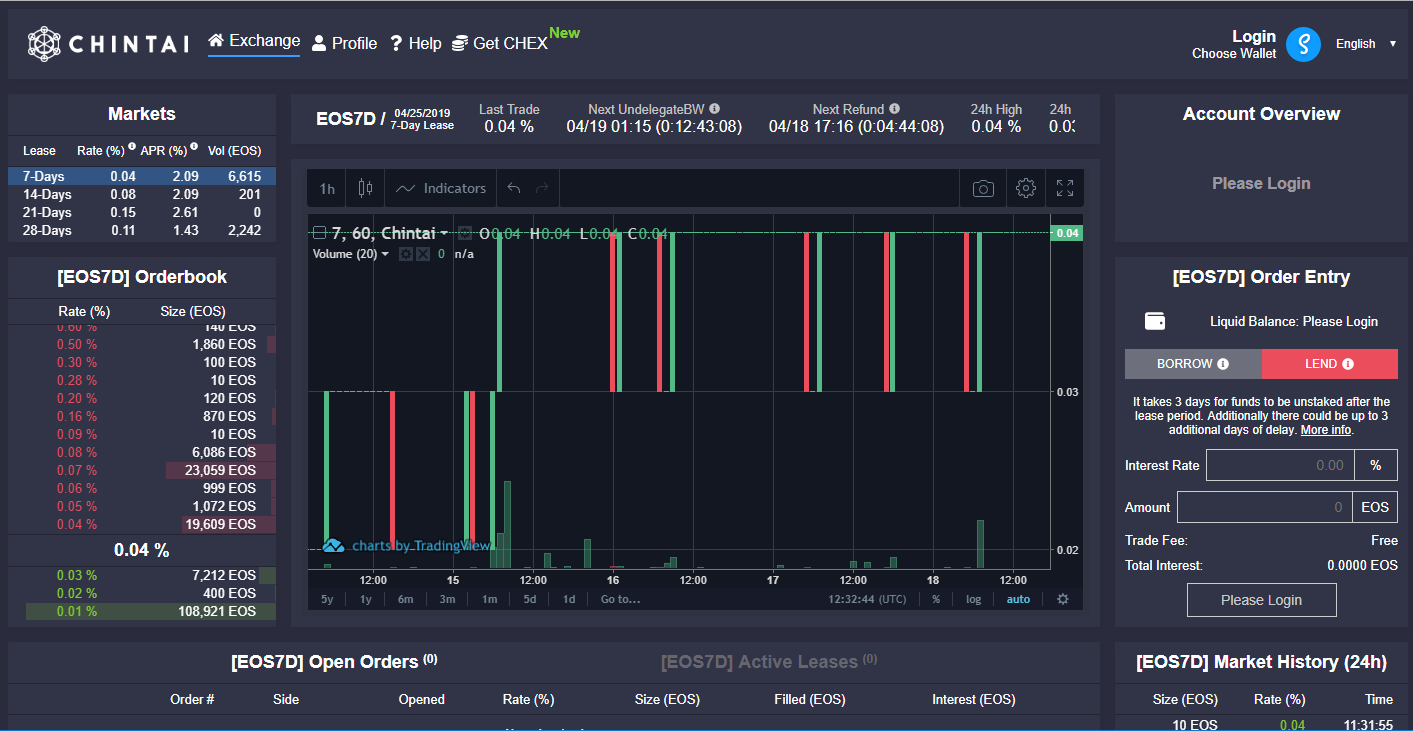Select the 21-Days lease market row

[142, 212]
